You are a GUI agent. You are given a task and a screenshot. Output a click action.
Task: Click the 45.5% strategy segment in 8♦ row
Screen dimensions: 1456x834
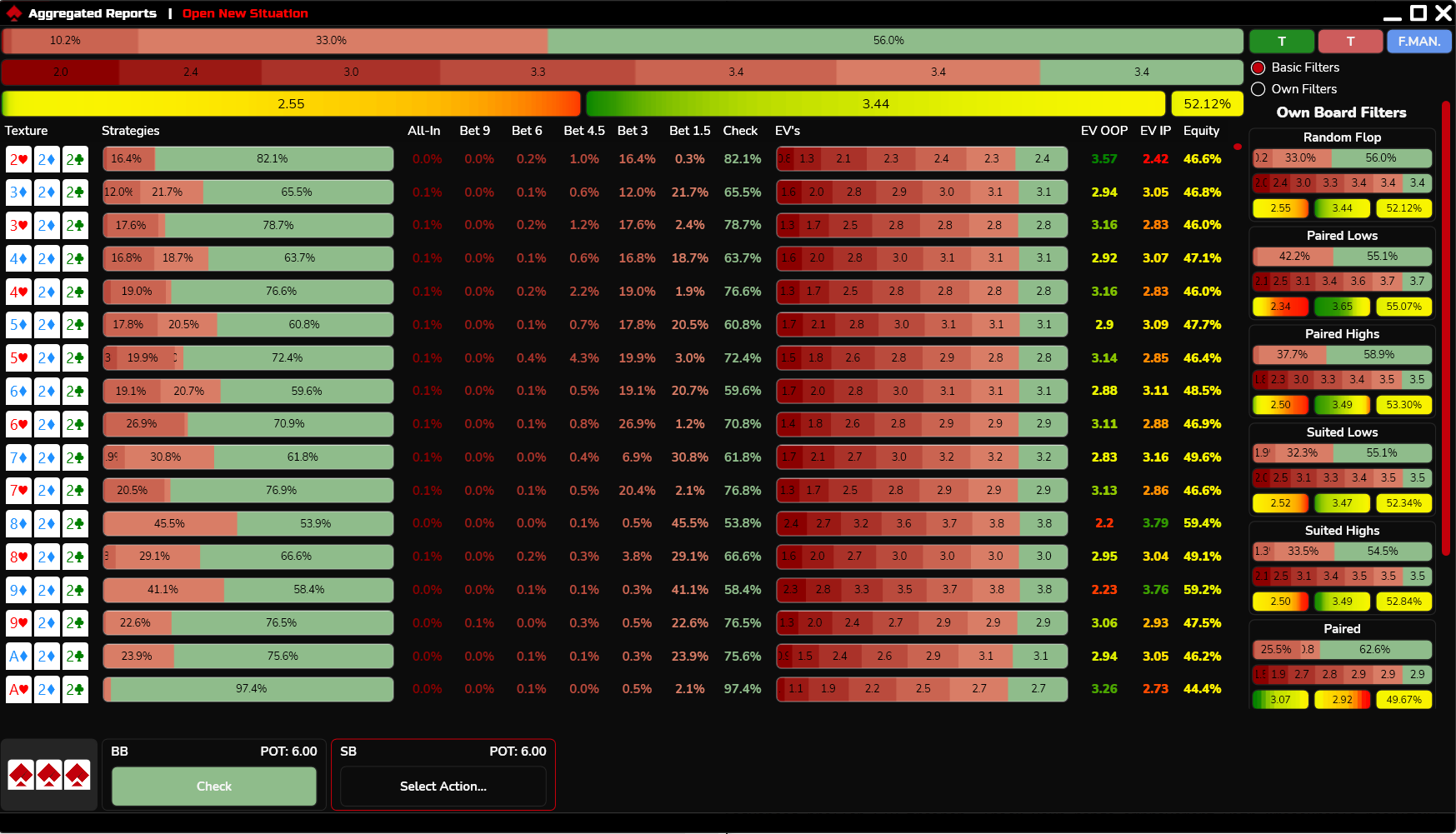click(x=170, y=523)
